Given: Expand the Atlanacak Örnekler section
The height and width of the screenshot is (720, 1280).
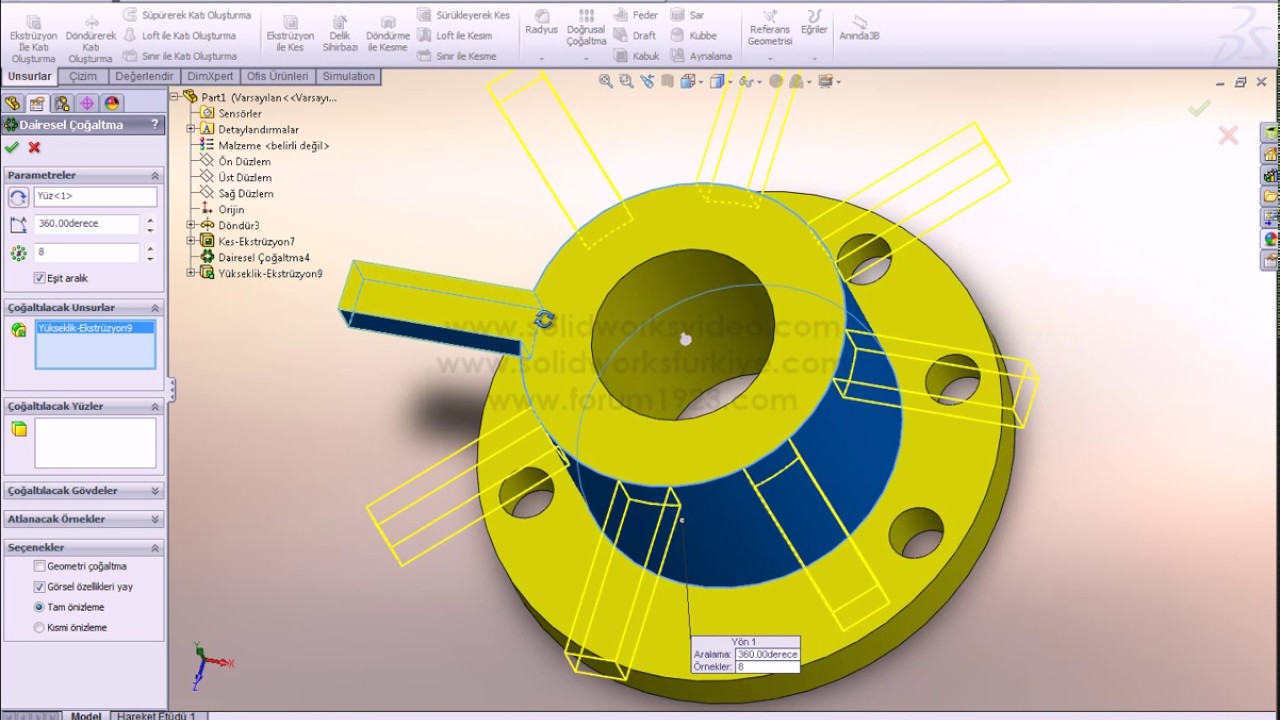Looking at the screenshot, I should (155, 519).
